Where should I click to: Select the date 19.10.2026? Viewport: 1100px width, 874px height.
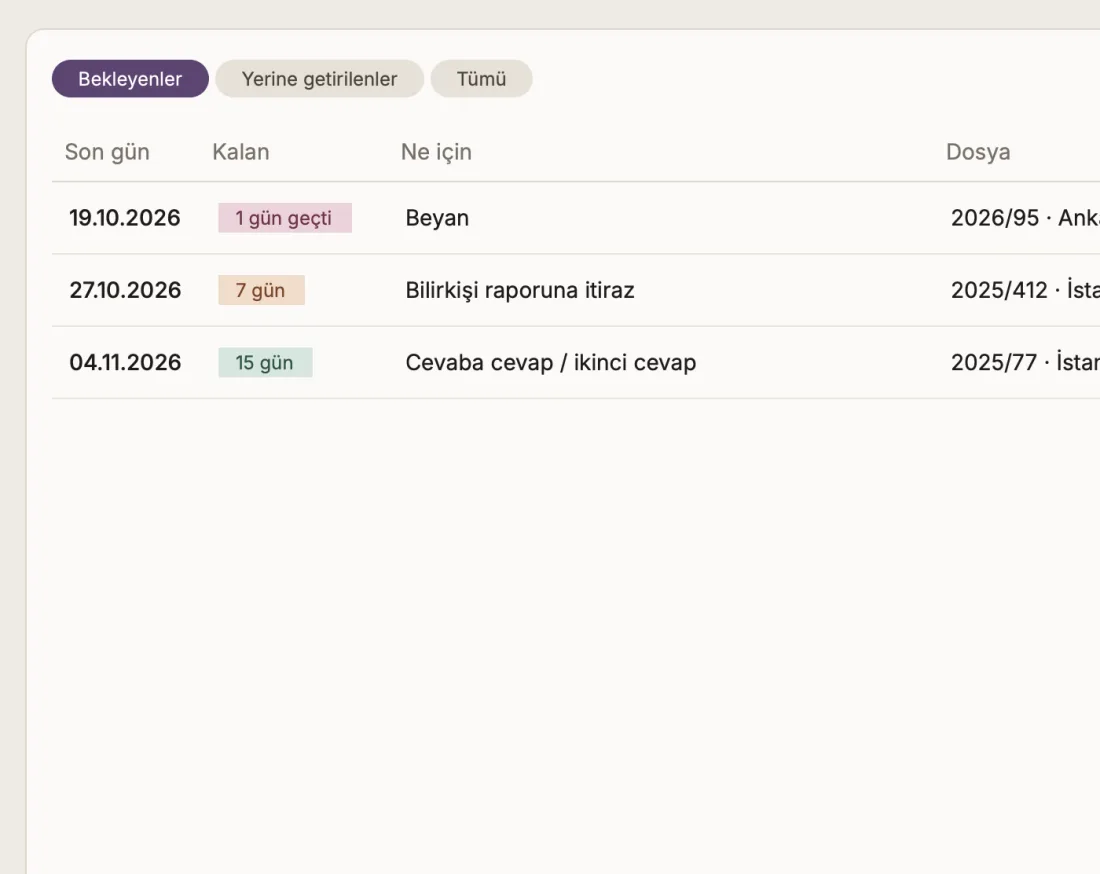125,217
